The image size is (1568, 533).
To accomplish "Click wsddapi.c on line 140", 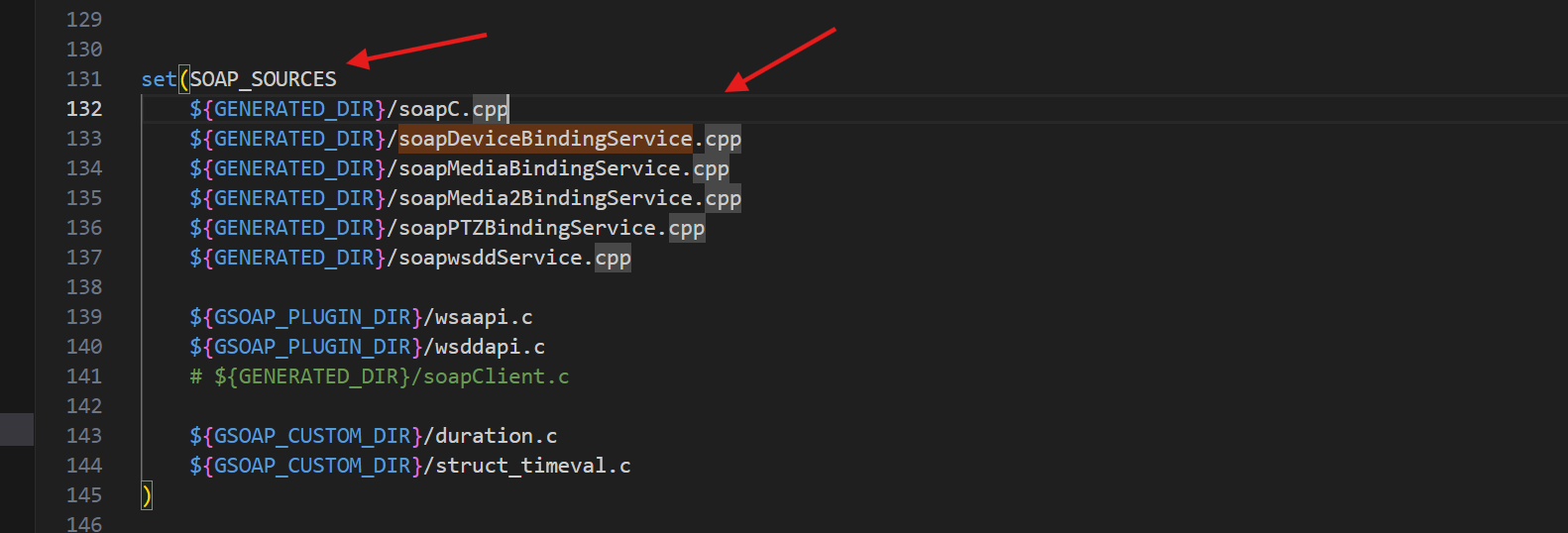I will click(x=490, y=347).
